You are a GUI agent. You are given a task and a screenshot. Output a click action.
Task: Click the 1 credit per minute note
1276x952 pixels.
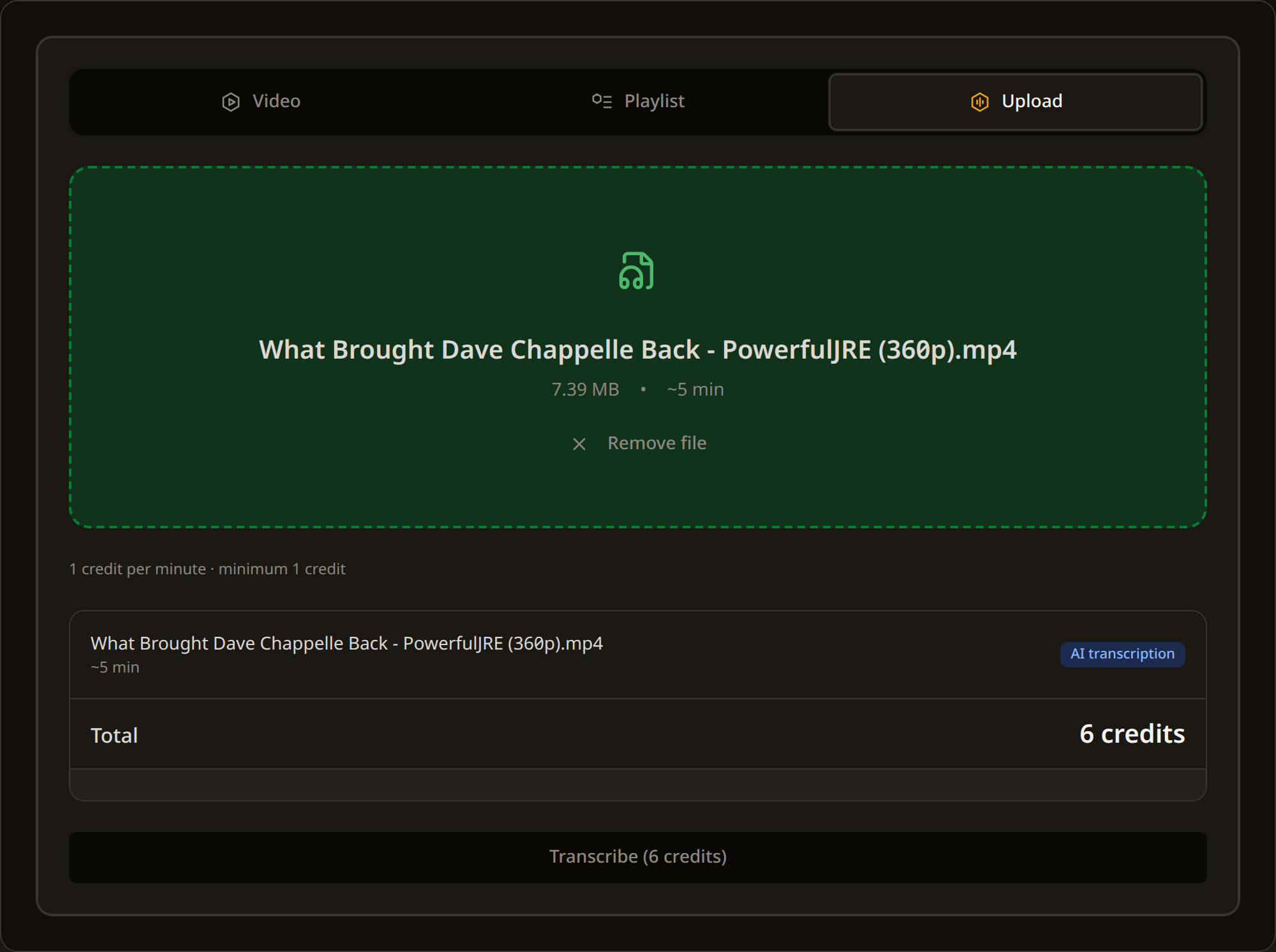(x=207, y=569)
